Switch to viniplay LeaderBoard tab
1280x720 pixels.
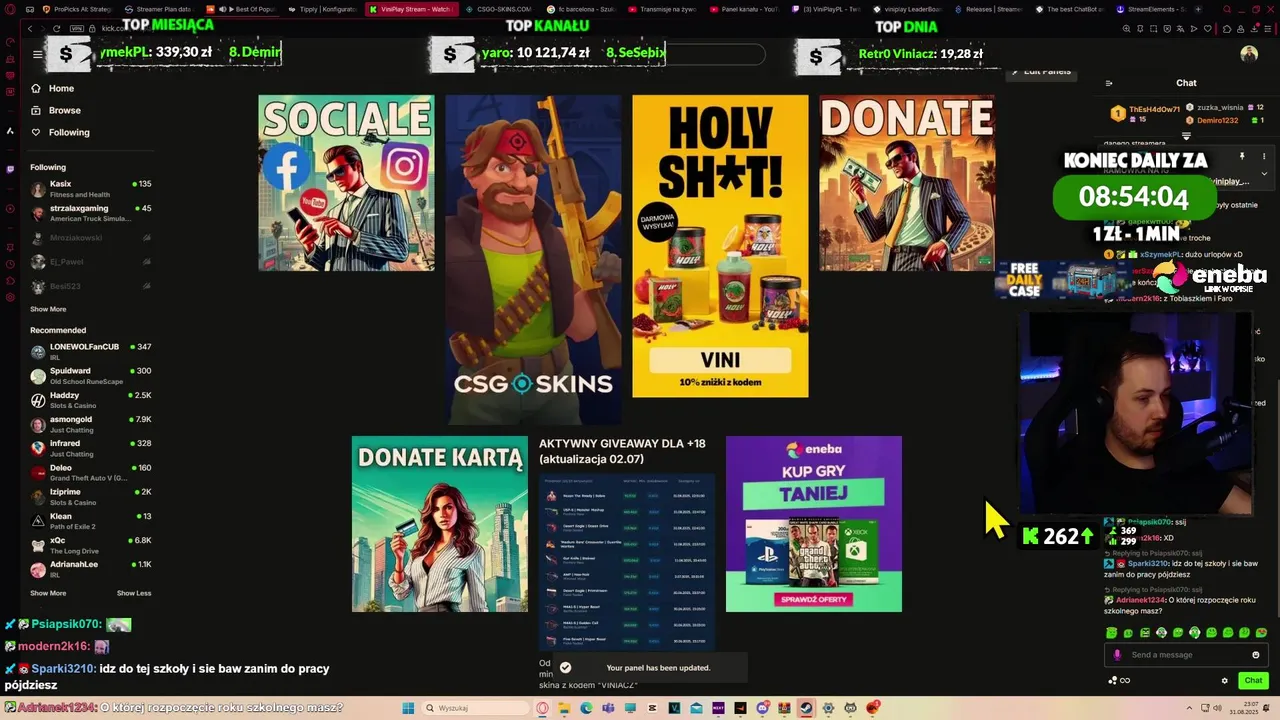[909, 9]
